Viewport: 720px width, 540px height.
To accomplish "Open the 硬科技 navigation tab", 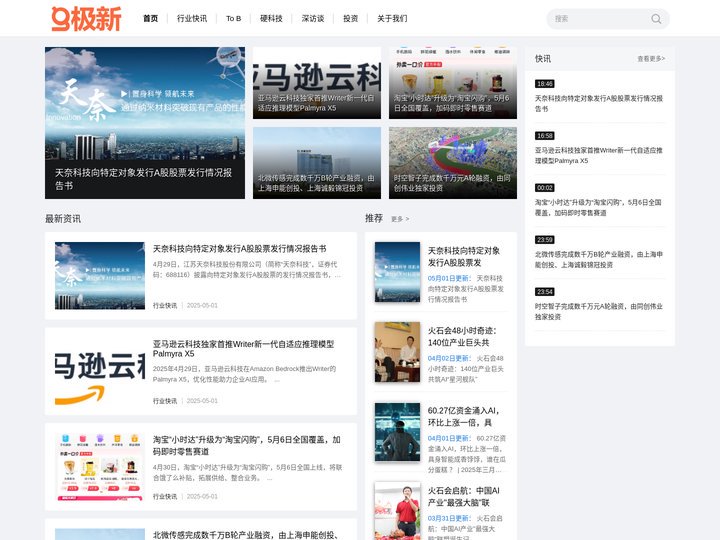I will click(x=271, y=18).
